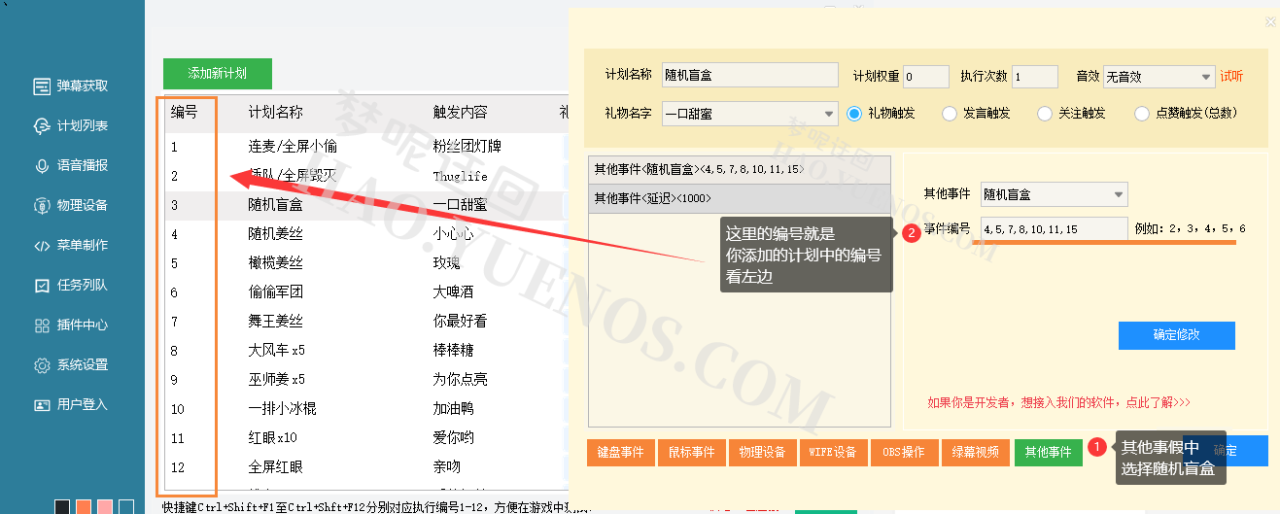Click 绿幕视频 event button
This screenshot has height=514, width=1280.
[975, 452]
